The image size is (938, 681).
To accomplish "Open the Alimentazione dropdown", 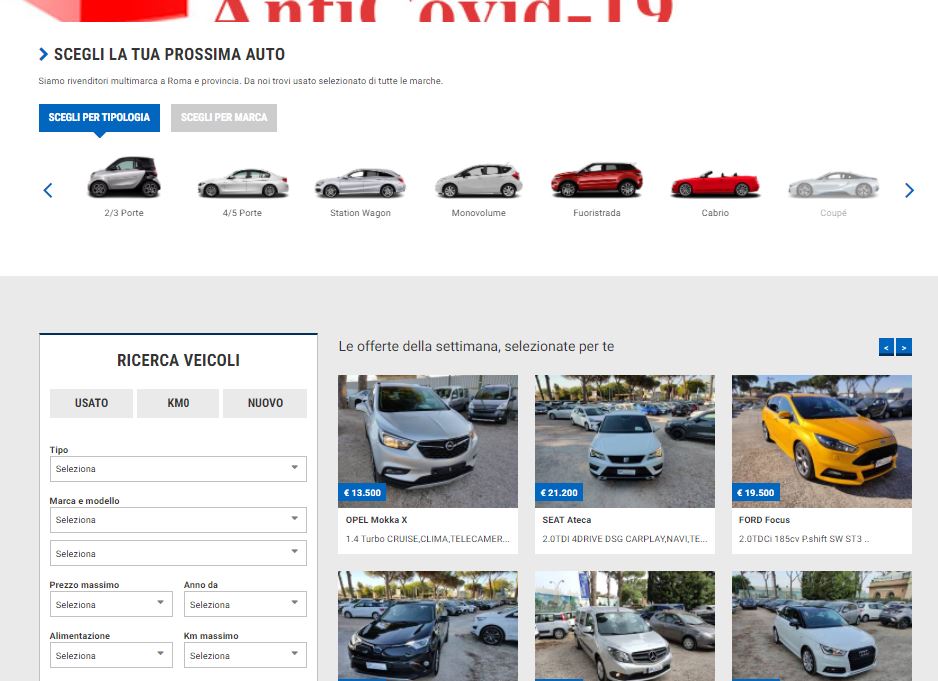I will (111, 655).
